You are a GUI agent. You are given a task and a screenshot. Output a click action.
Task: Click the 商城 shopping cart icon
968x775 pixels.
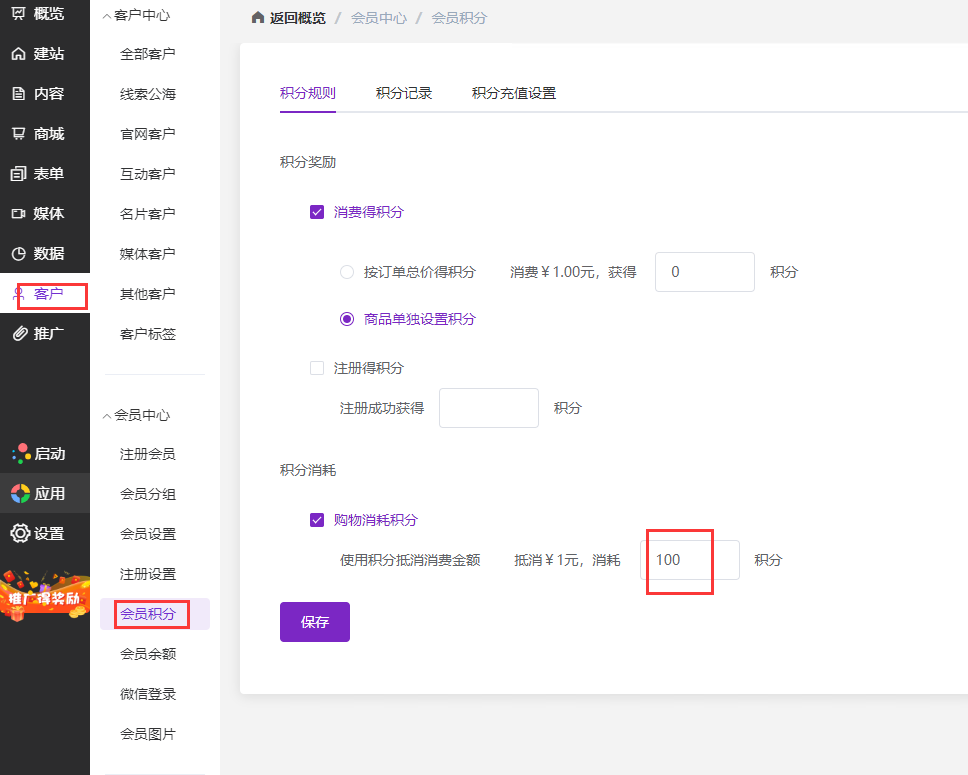point(18,134)
